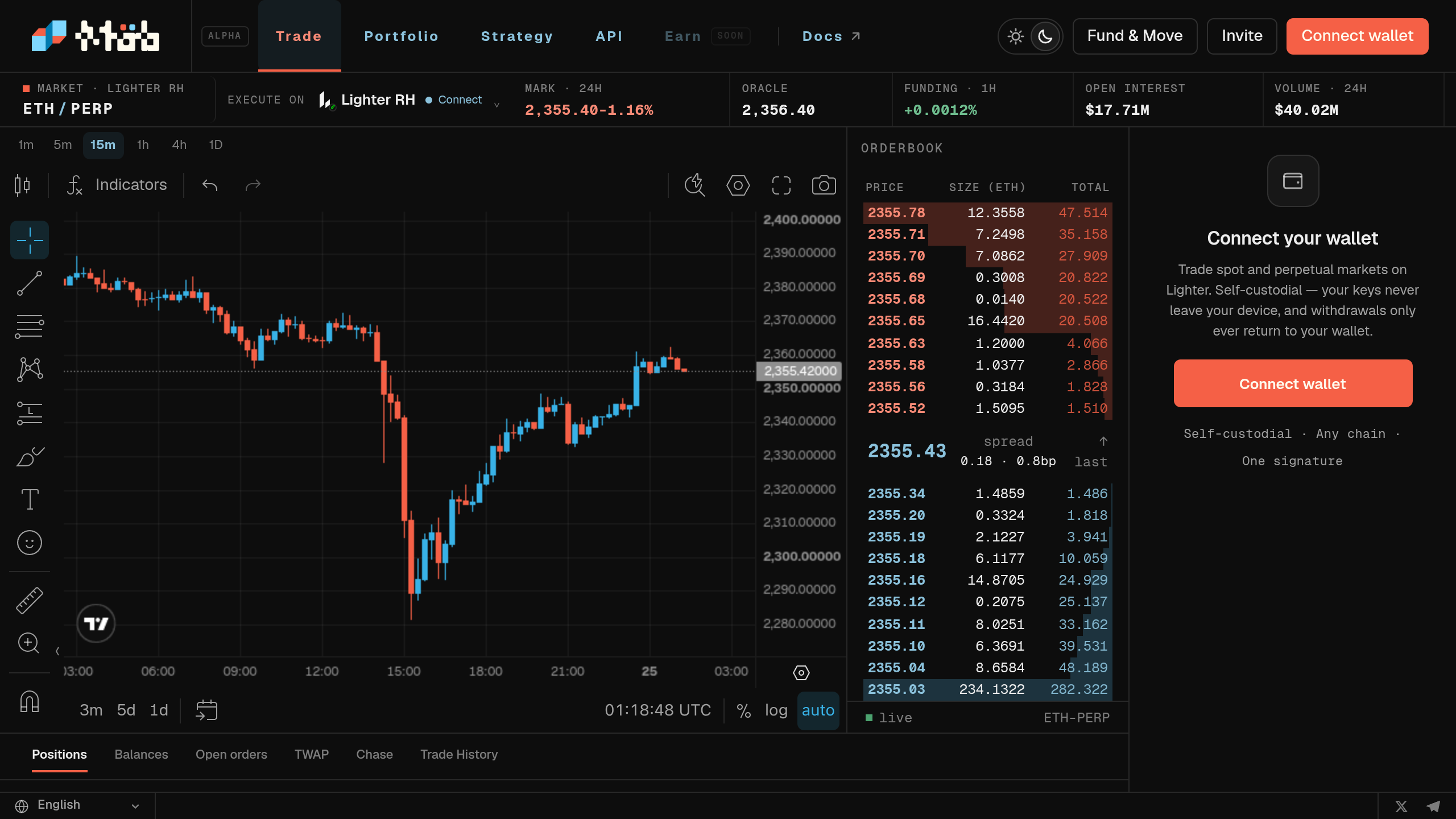Activate the zoom in tool
The width and height of the screenshot is (1456, 819).
click(30, 644)
